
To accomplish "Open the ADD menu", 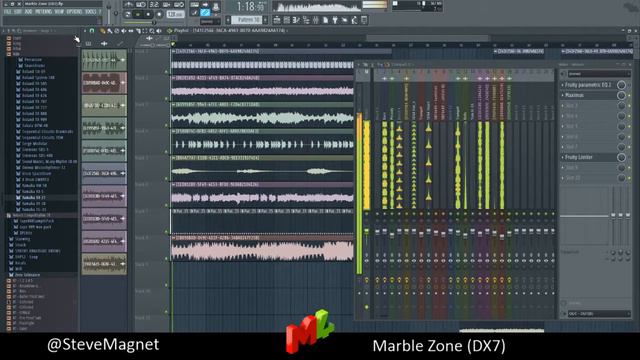I will pyautogui.click(x=28, y=12).
